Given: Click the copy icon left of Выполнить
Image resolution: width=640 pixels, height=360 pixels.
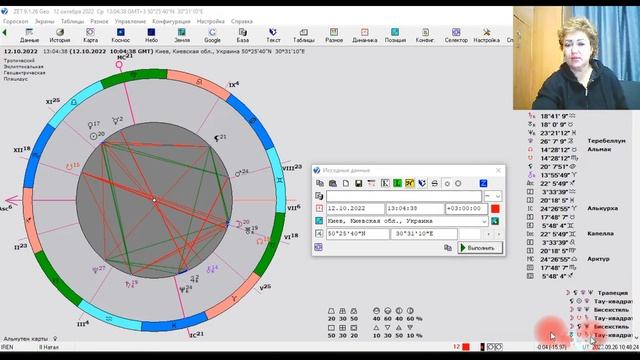Looking at the screenshot, I should 447,248.
